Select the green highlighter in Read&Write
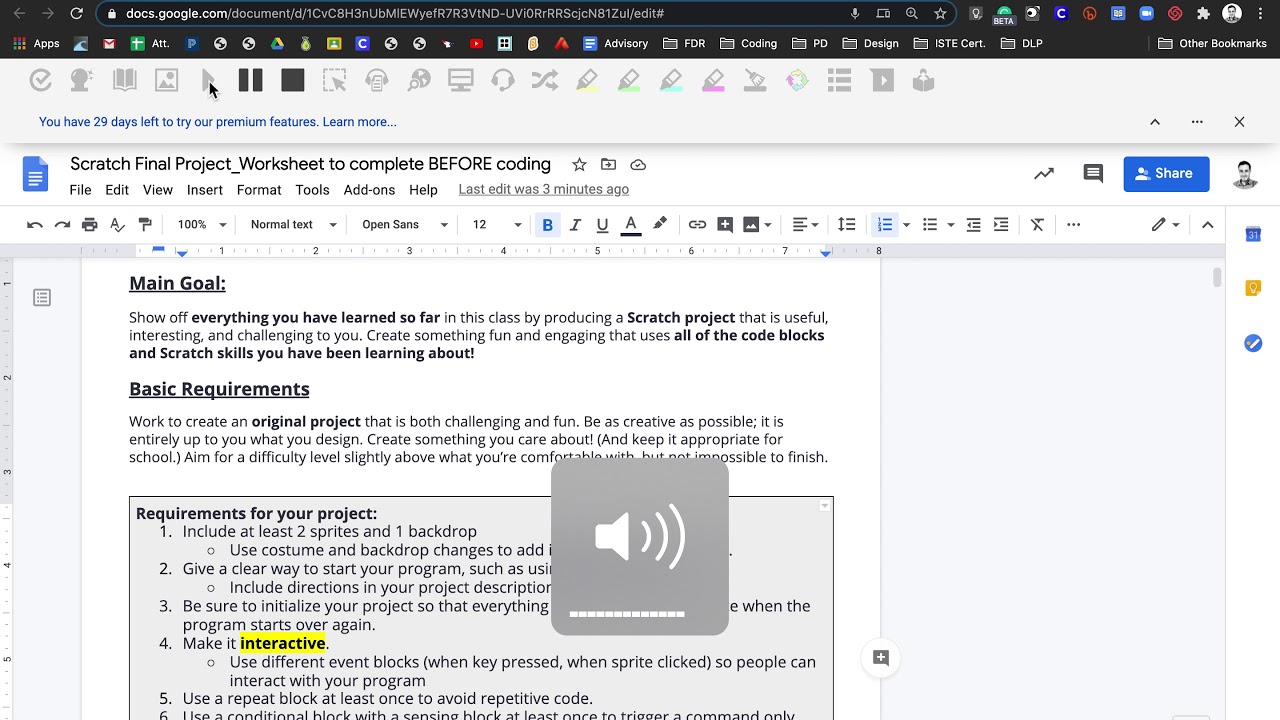Viewport: 1280px width, 720px height. (x=629, y=81)
